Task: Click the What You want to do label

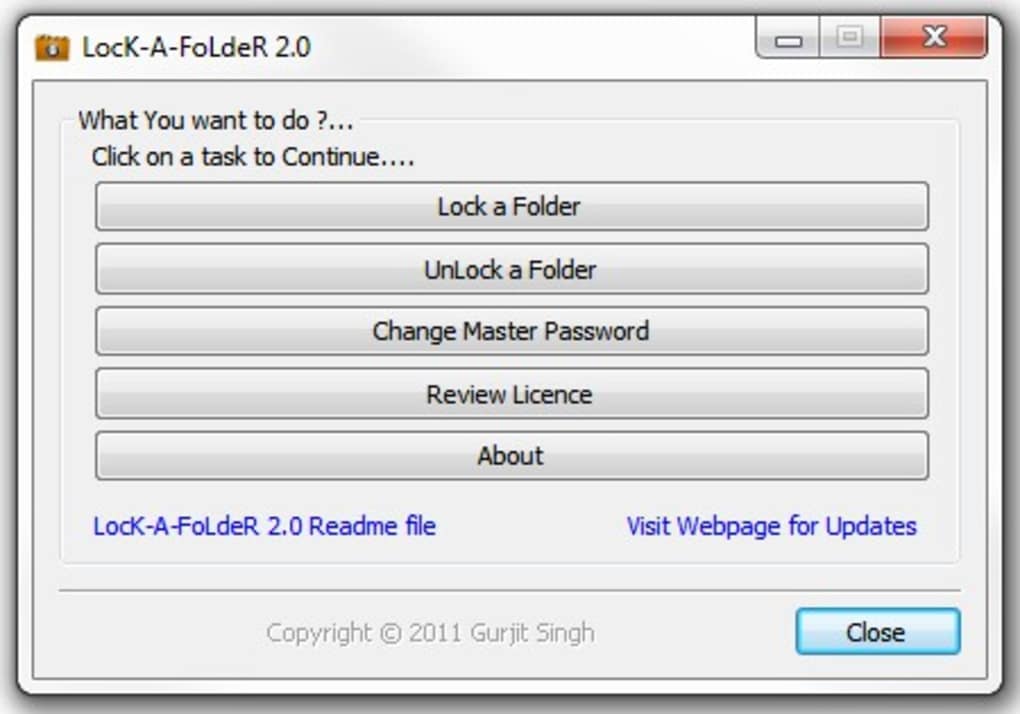Action: point(181,117)
